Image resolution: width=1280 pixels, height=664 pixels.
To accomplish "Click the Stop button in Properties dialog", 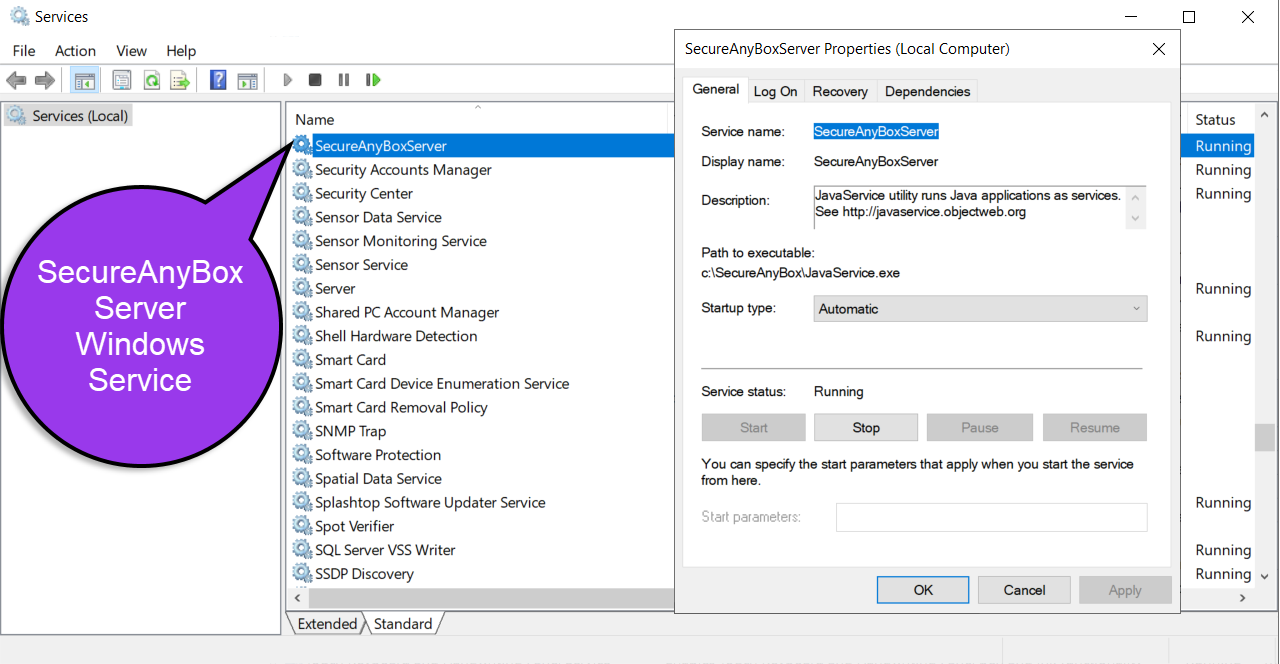I will pyautogui.click(x=866, y=428).
